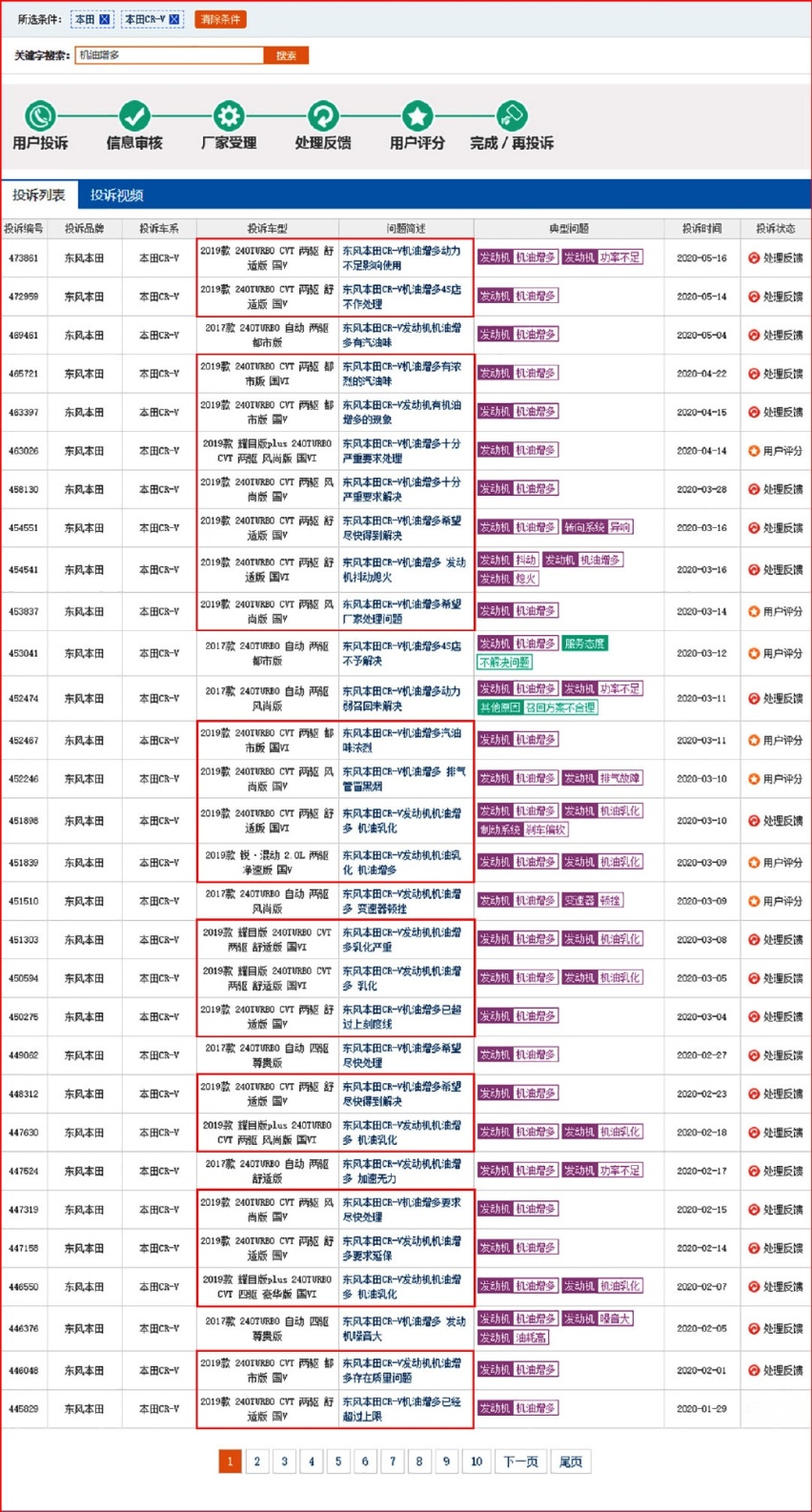Click the status icon for complaint 451839
This screenshot has height=1512, width=812.
pos(754,863)
